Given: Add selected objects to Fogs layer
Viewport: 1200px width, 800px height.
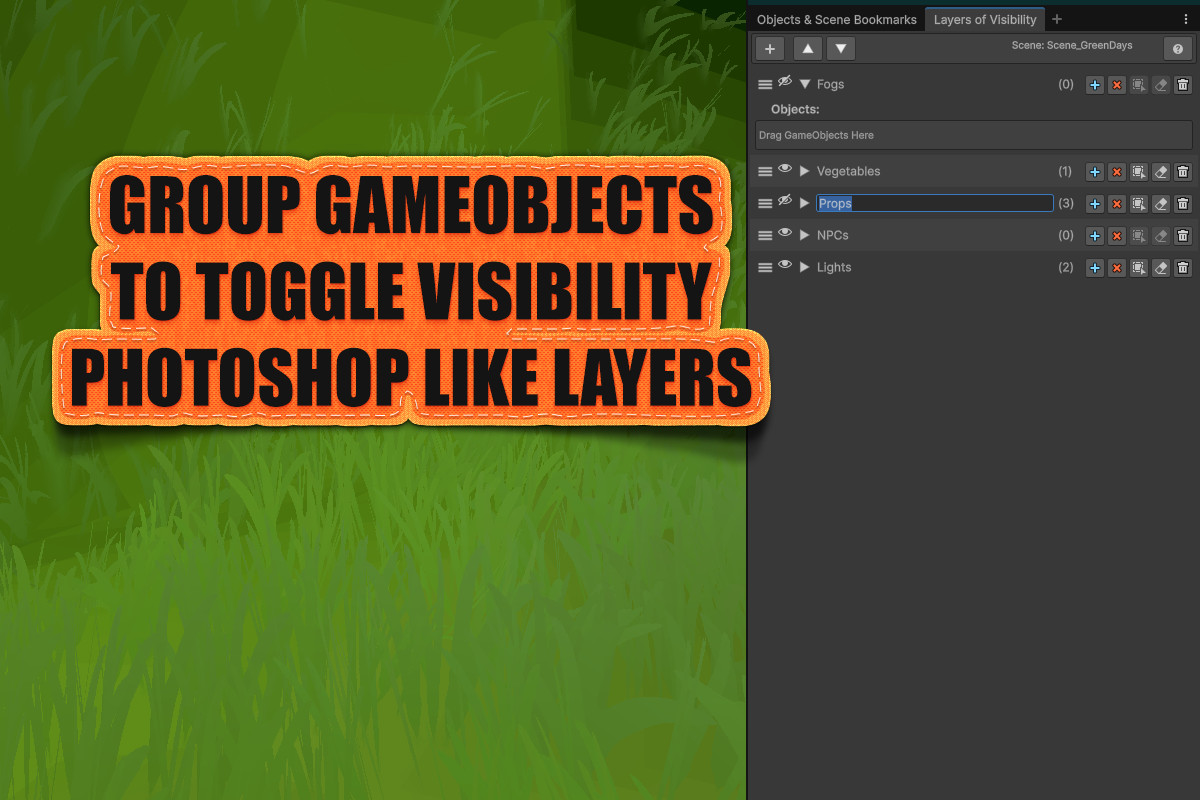Looking at the screenshot, I should (x=1095, y=85).
